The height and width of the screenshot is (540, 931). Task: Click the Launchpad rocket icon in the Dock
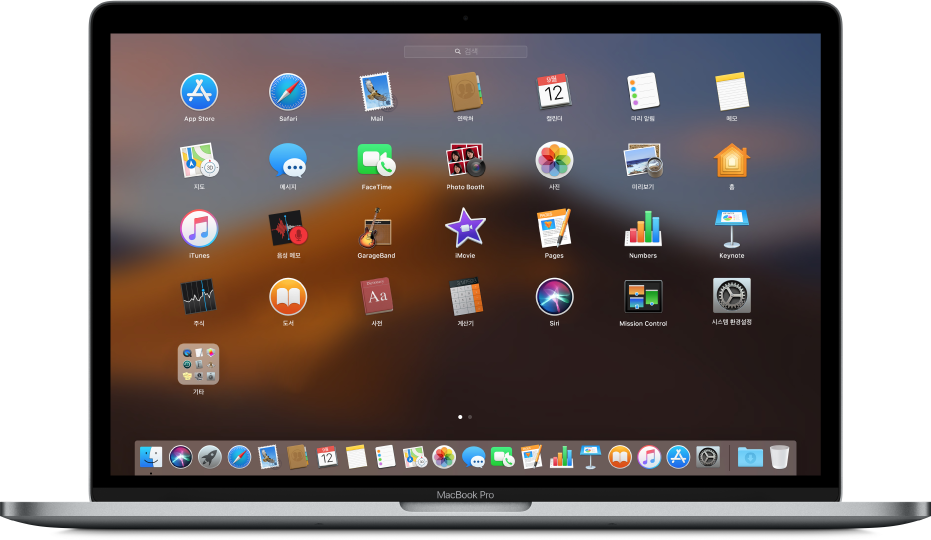pos(210,457)
